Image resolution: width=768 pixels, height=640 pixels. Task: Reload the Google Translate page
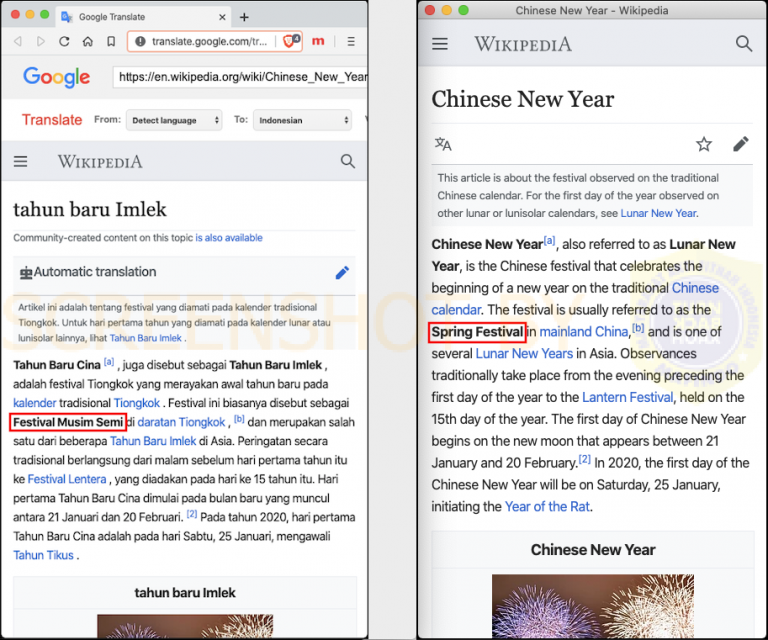coord(64,42)
